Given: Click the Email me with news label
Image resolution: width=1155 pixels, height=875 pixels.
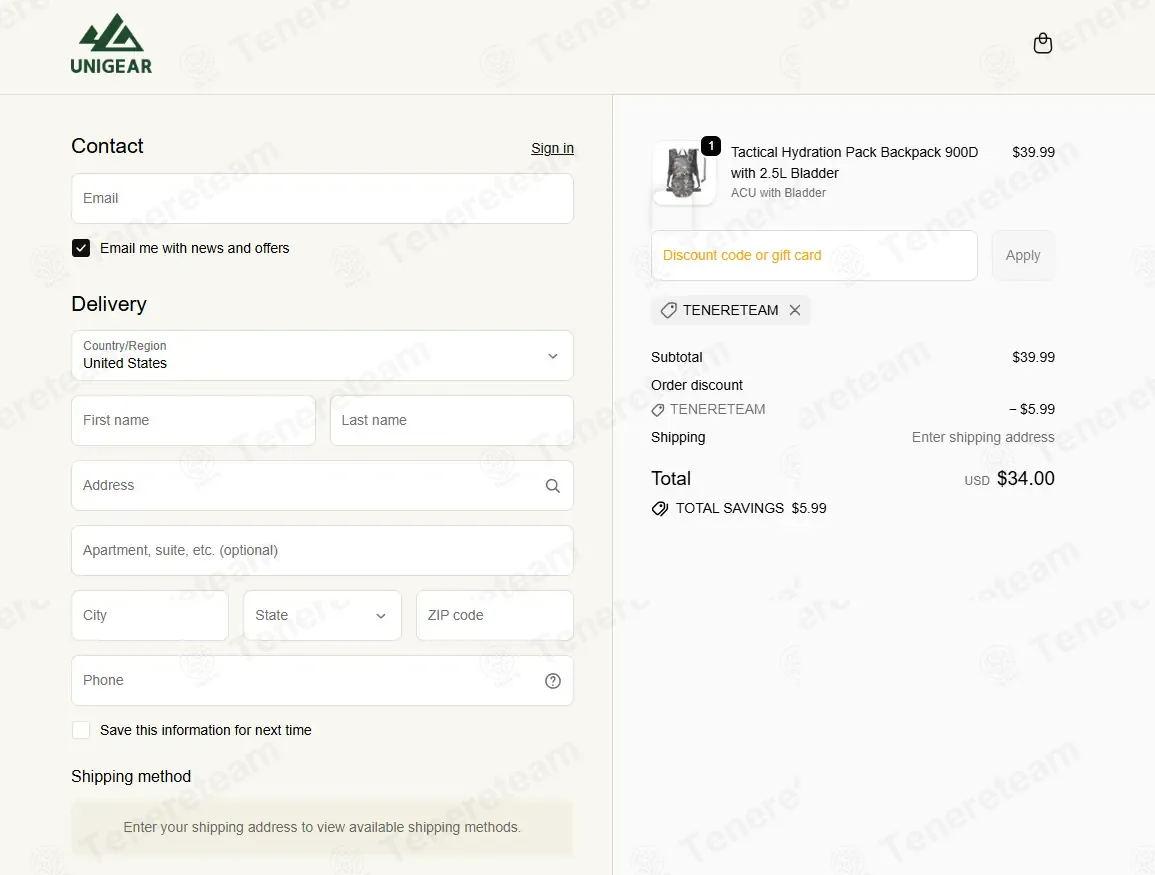Looking at the screenshot, I should tap(194, 248).
